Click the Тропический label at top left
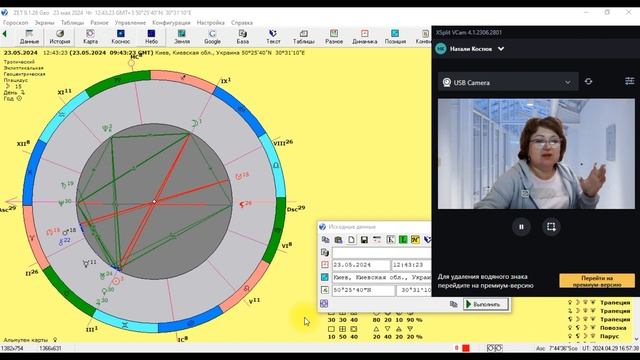The image size is (640, 360). [19, 62]
